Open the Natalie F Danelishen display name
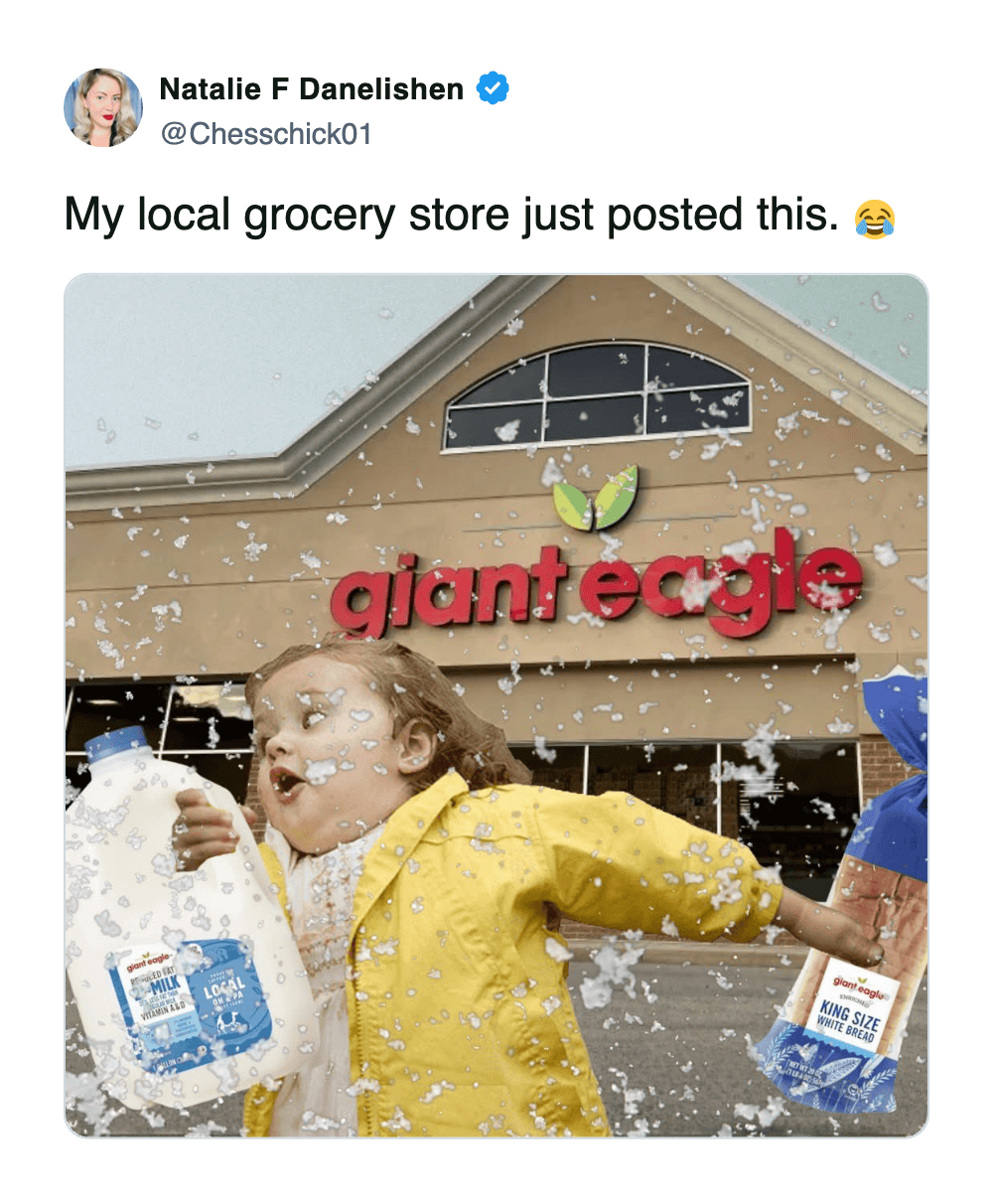The height and width of the screenshot is (1204, 993). [x=311, y=89]
